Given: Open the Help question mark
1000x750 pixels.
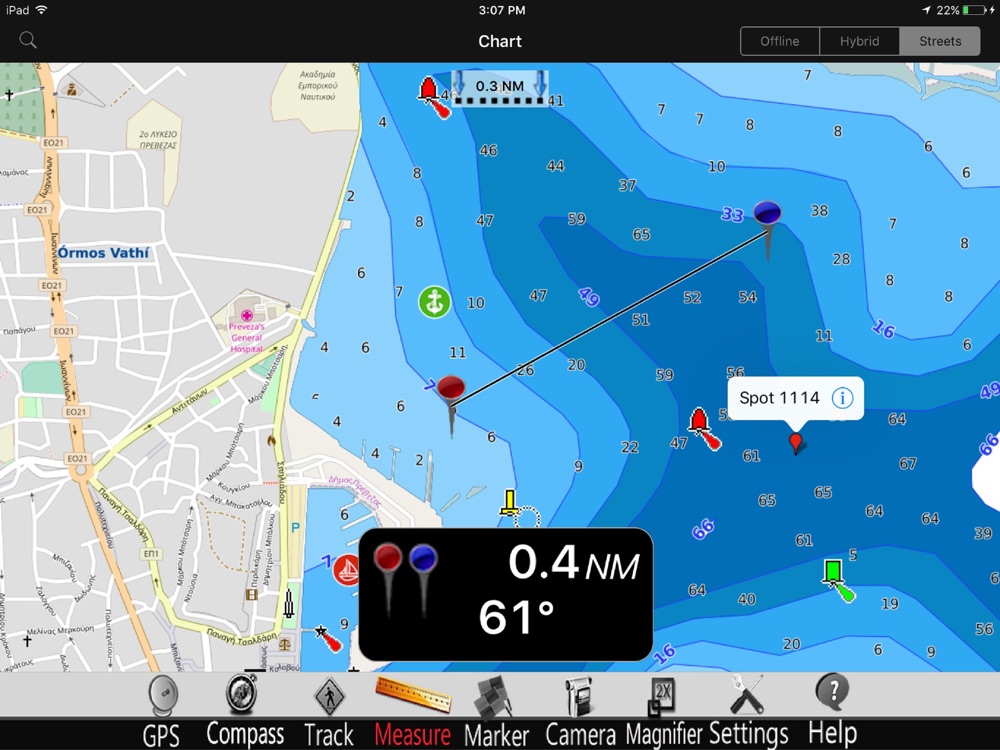Looking at the screenshot, I should point(832,693).
